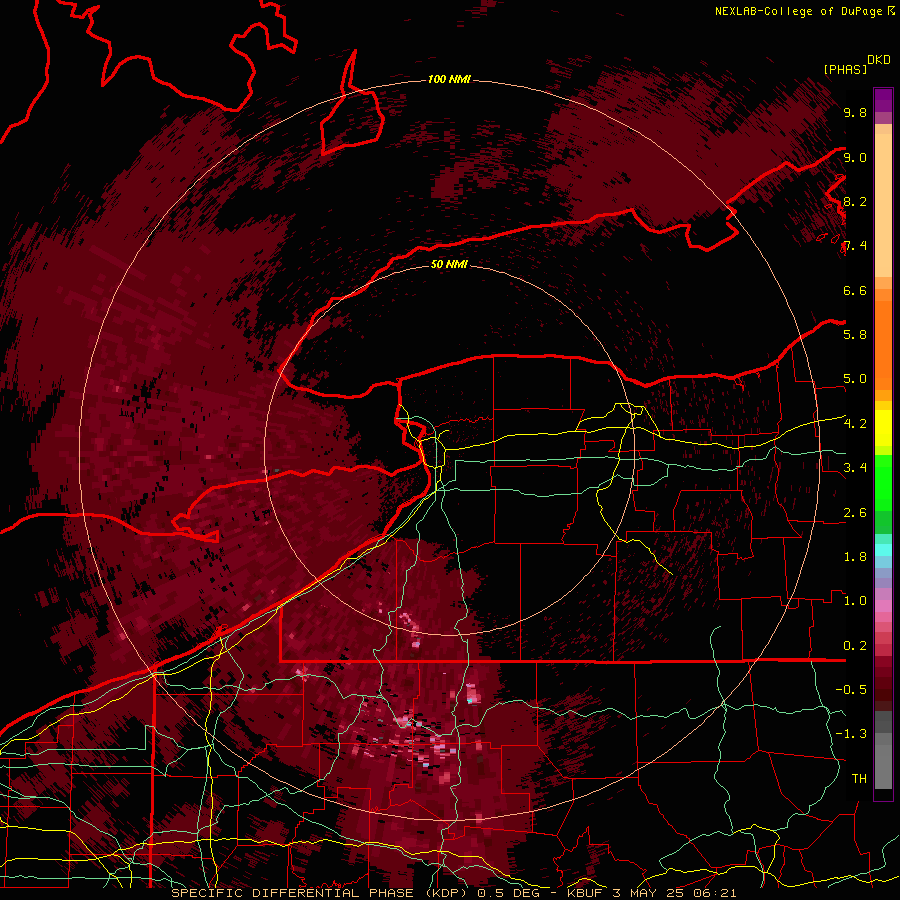Click the 50 NMI range ring label
The height and width of the screenshot is (900, 900).
tap(449, 264)
